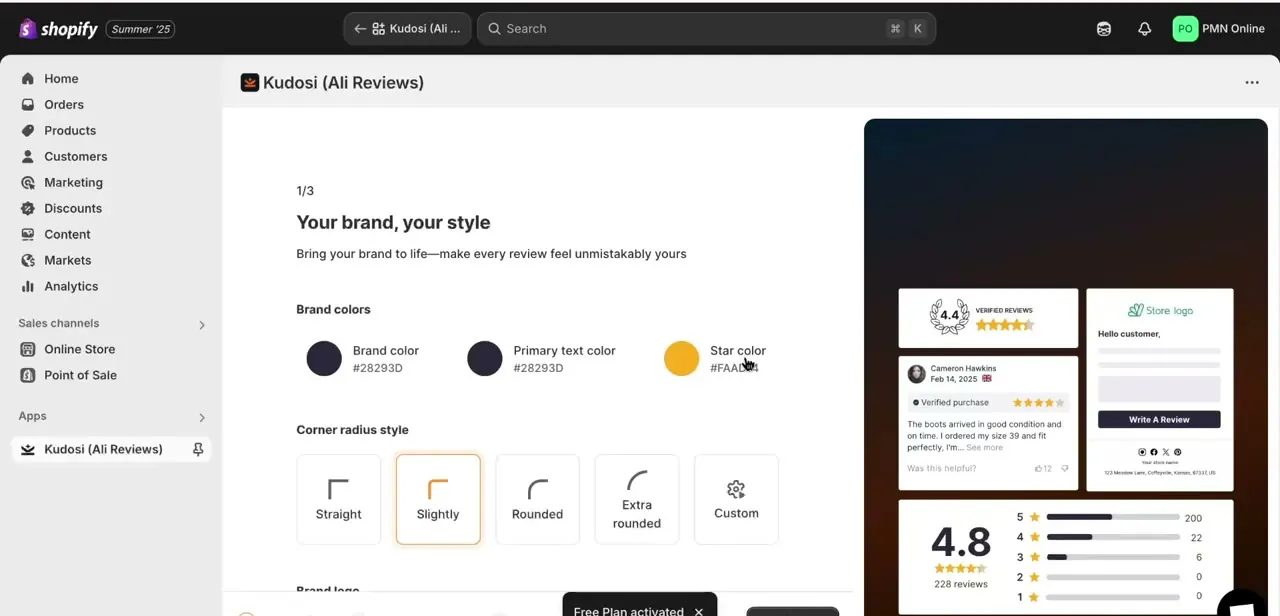Open the chat widget bubble
1280x616 pixels.
[x=1242, y=605]
